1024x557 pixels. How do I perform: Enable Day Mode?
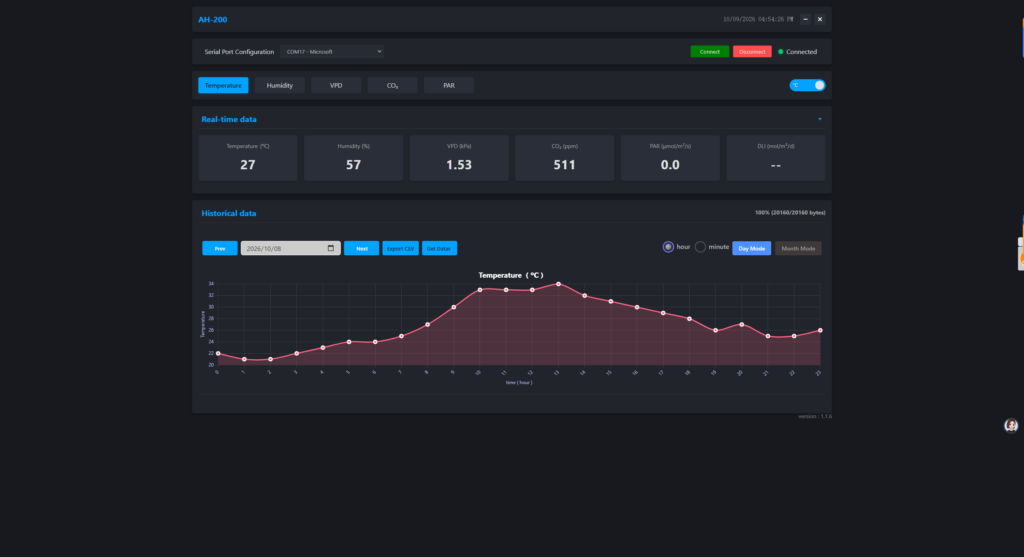tap(752, 248)
